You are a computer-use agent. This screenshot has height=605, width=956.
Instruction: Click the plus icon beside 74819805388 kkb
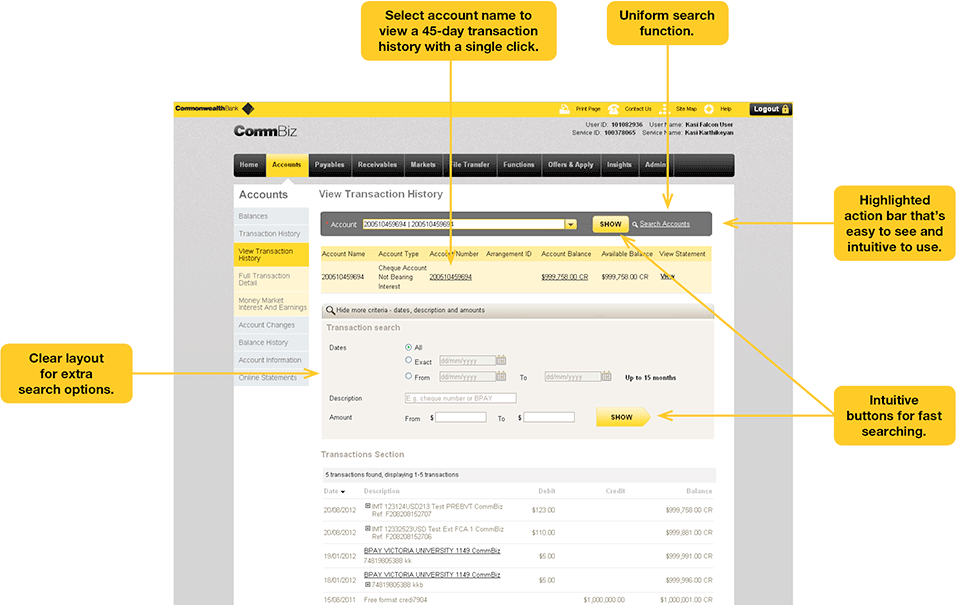367,584
